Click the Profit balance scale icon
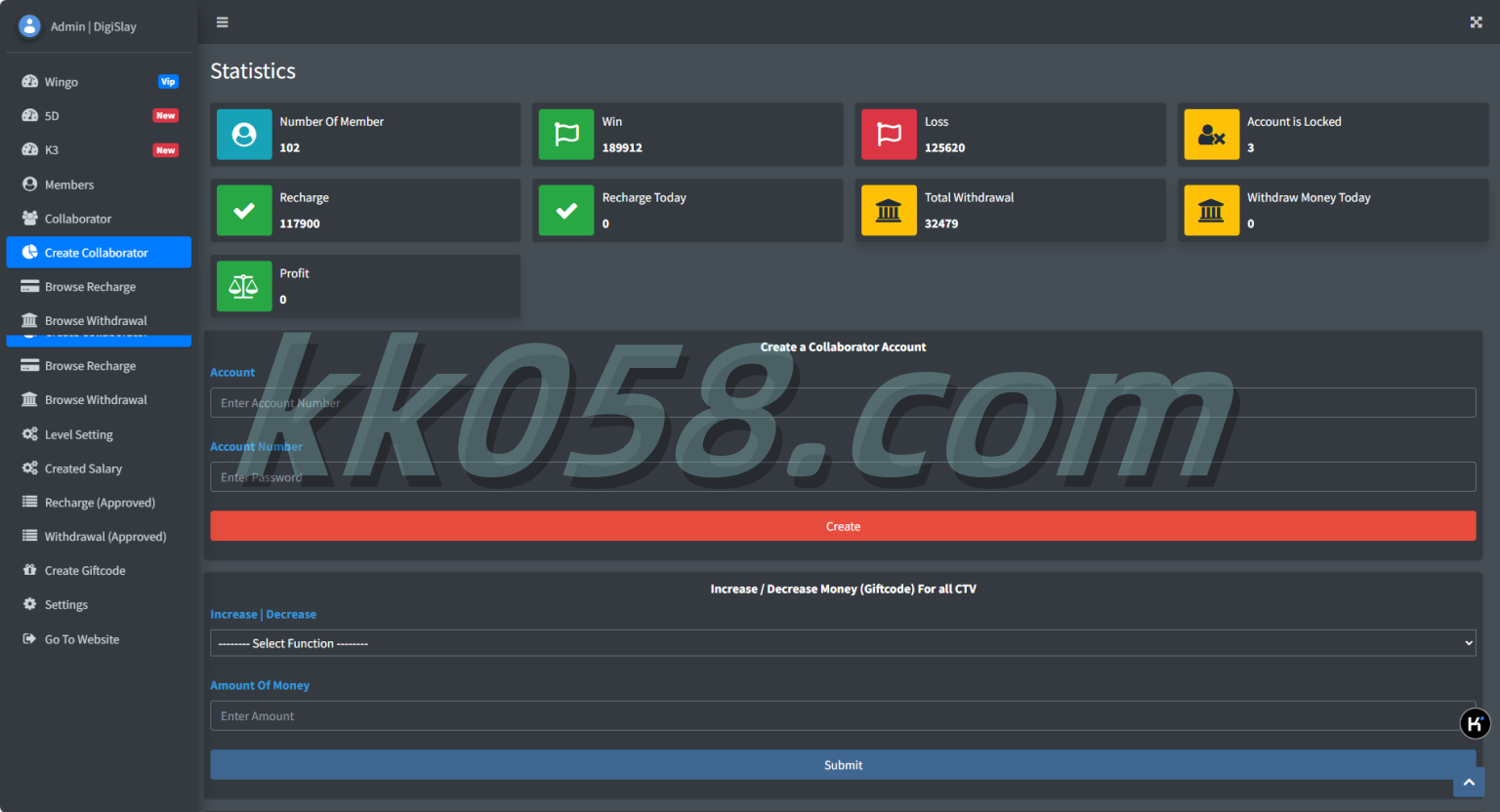 [244, 287]
